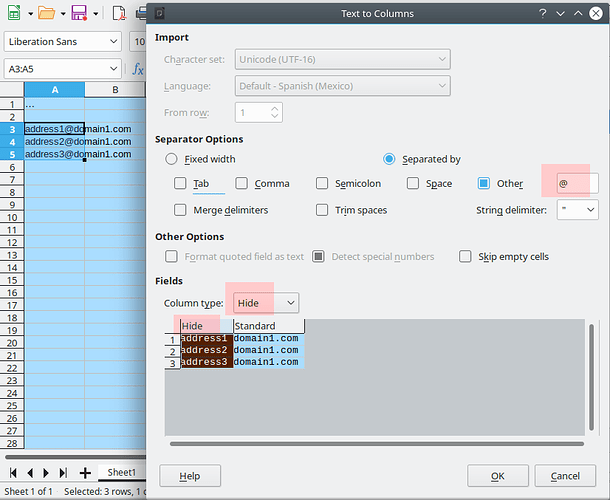Click the preview vertical scrollbar

(x=591, y=377)
